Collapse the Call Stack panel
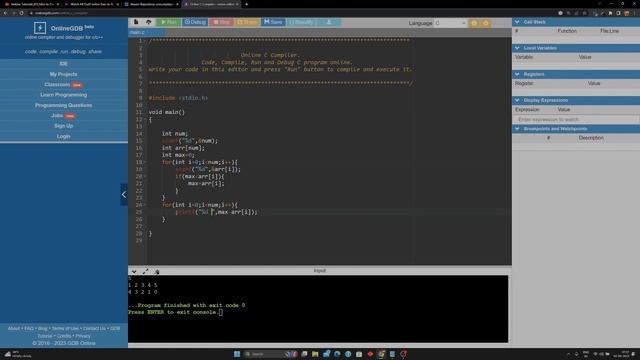 click(x=517, y=22)
